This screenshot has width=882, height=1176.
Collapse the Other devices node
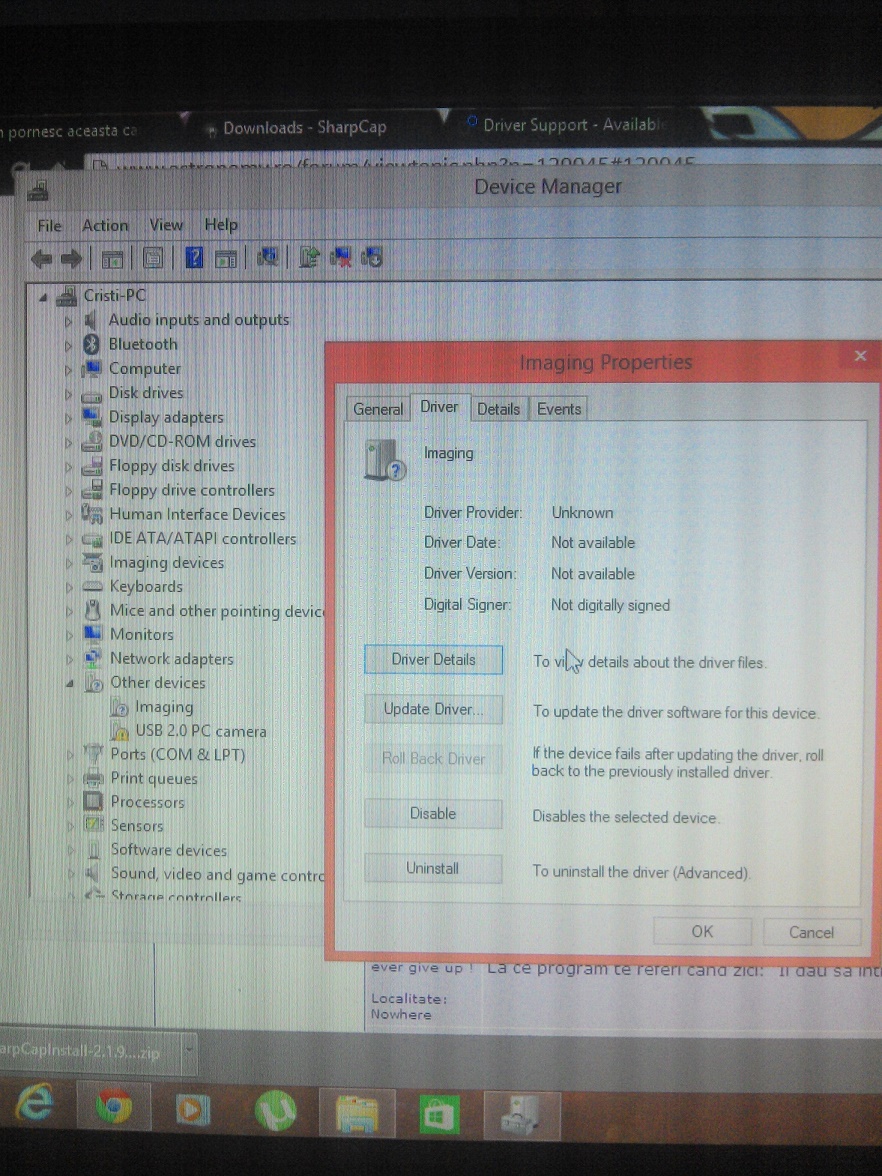(x=70, y=683)
